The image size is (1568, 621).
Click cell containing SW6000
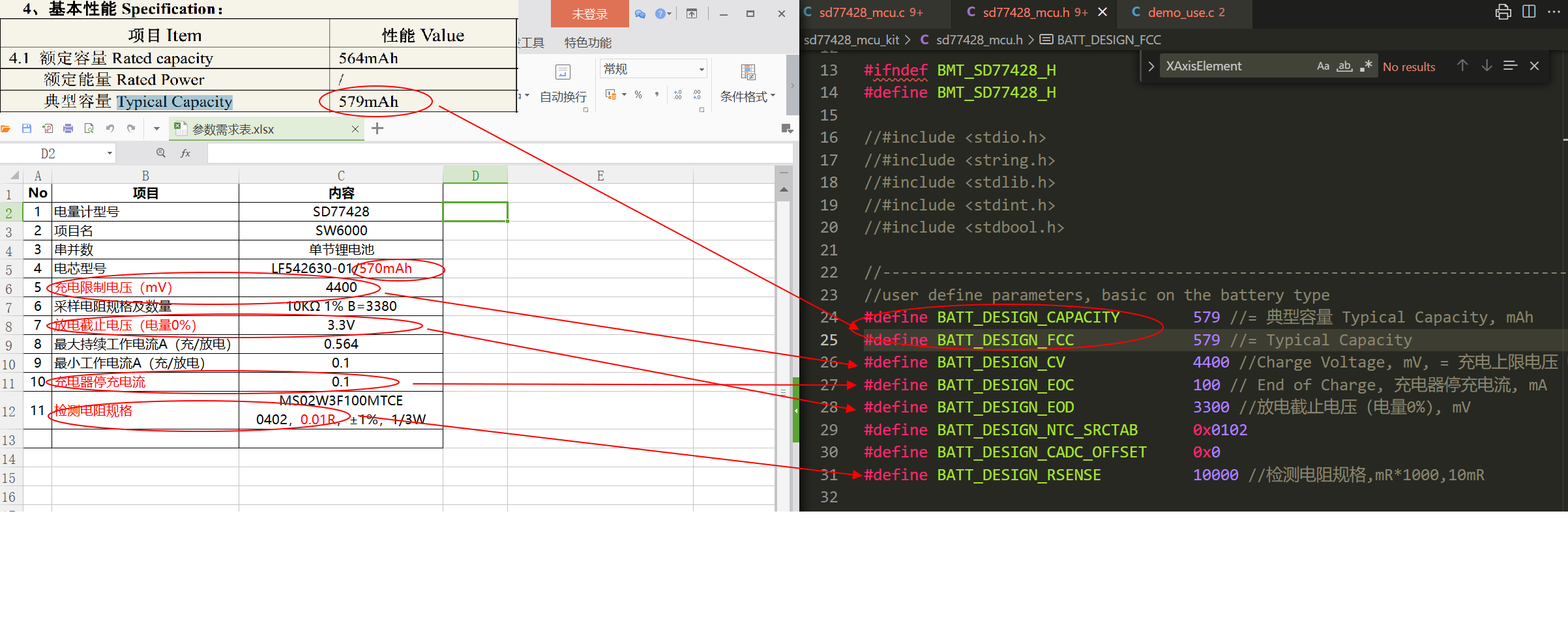point(341,231)
